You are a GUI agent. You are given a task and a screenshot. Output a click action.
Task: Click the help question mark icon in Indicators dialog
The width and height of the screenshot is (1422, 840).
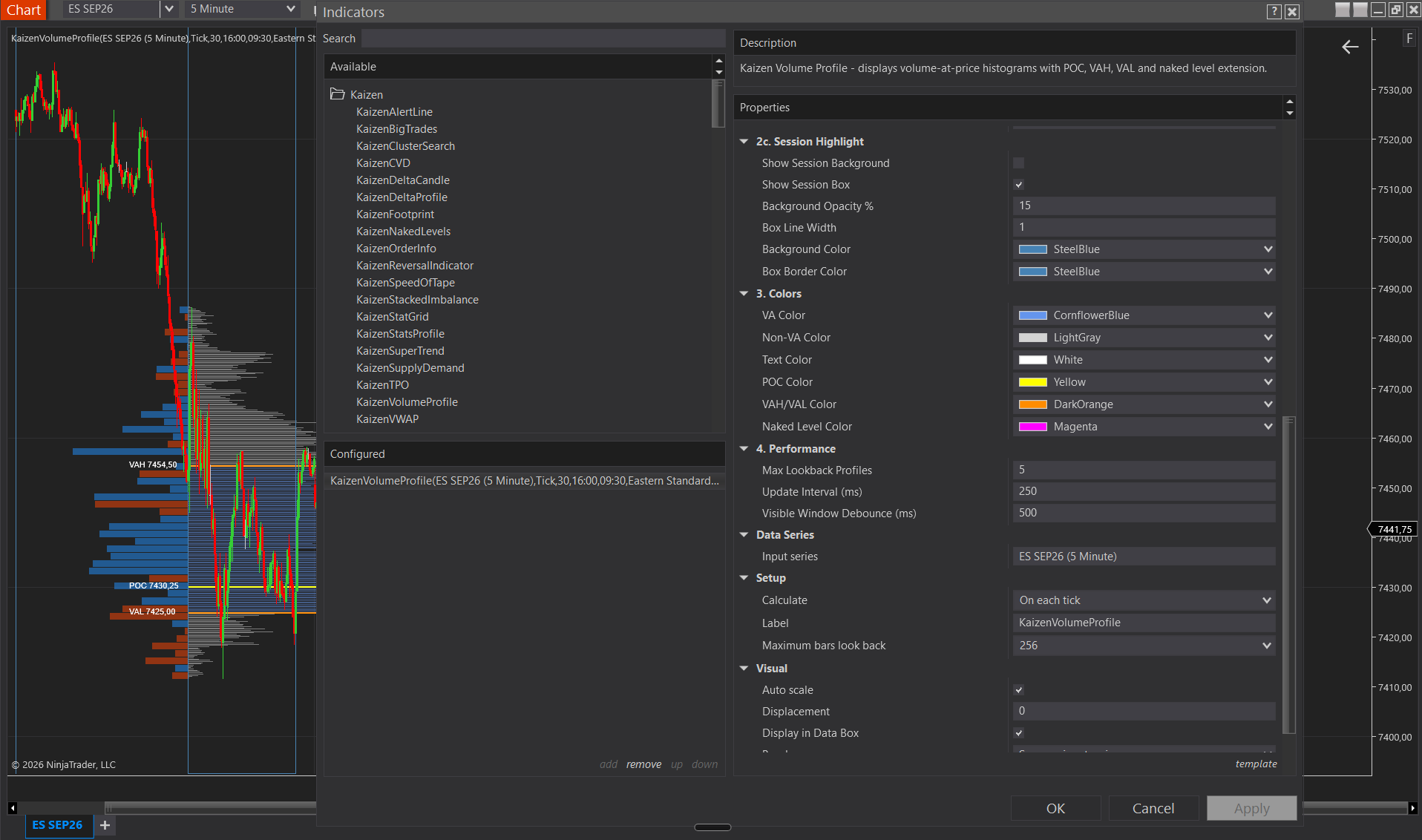coord(1274,11)
